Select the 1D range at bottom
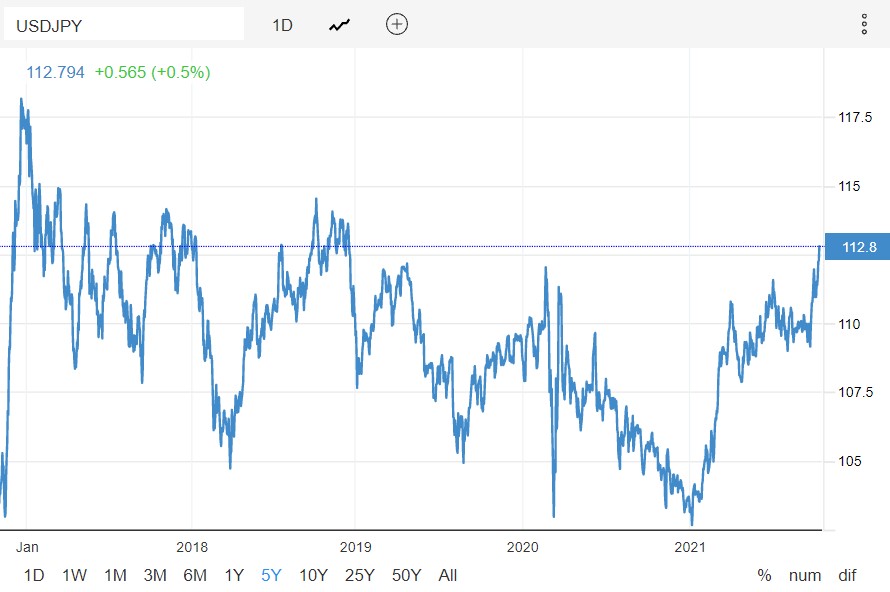The image size is (890, 592). 34,575
